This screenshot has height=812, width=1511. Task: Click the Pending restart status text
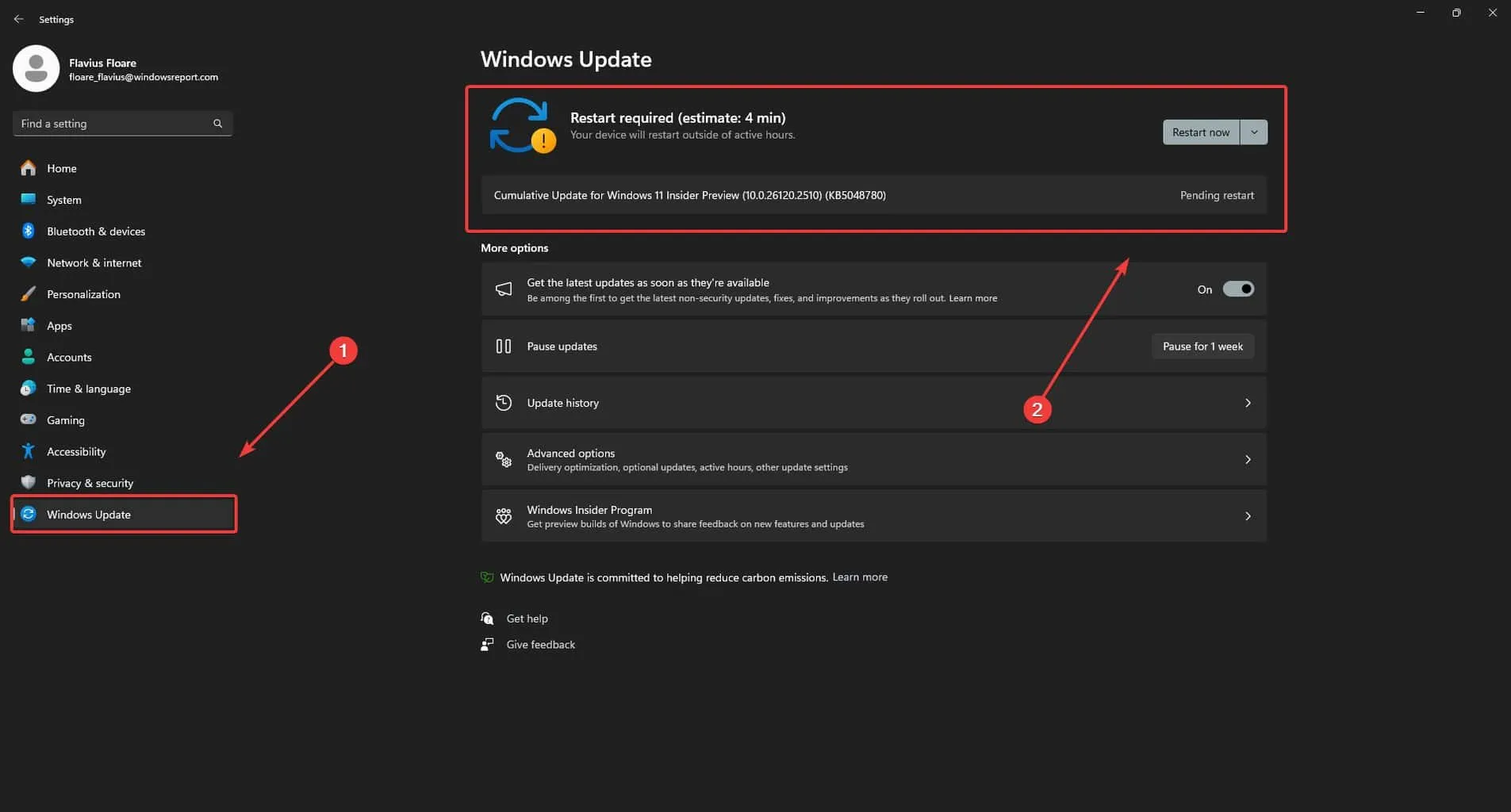point(1217,195)
